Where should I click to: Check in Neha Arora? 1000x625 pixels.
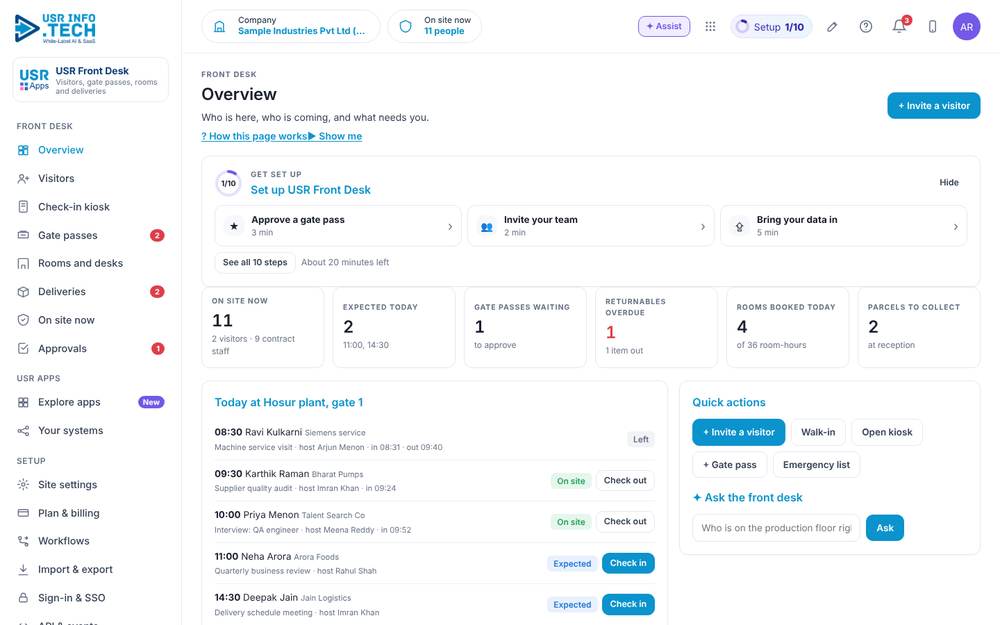[628, 563]
